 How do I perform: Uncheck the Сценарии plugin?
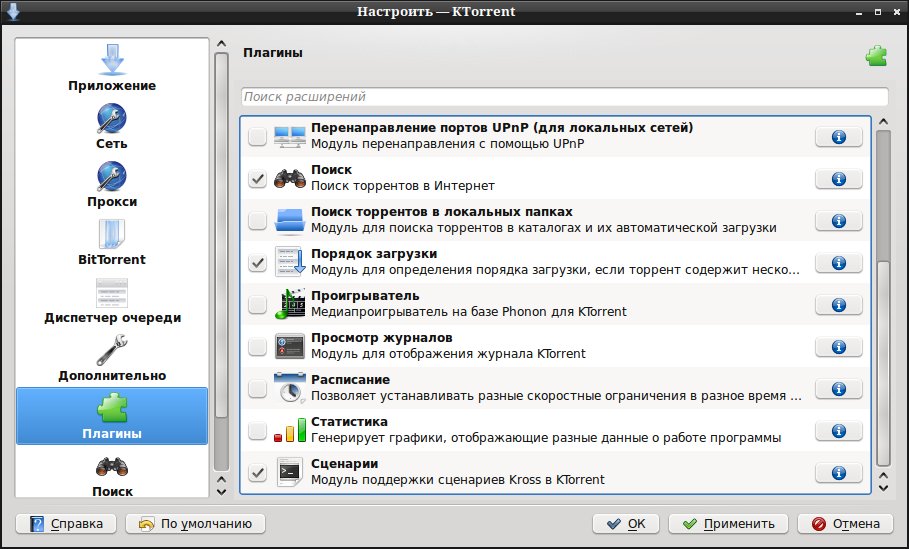pos(257,473)
